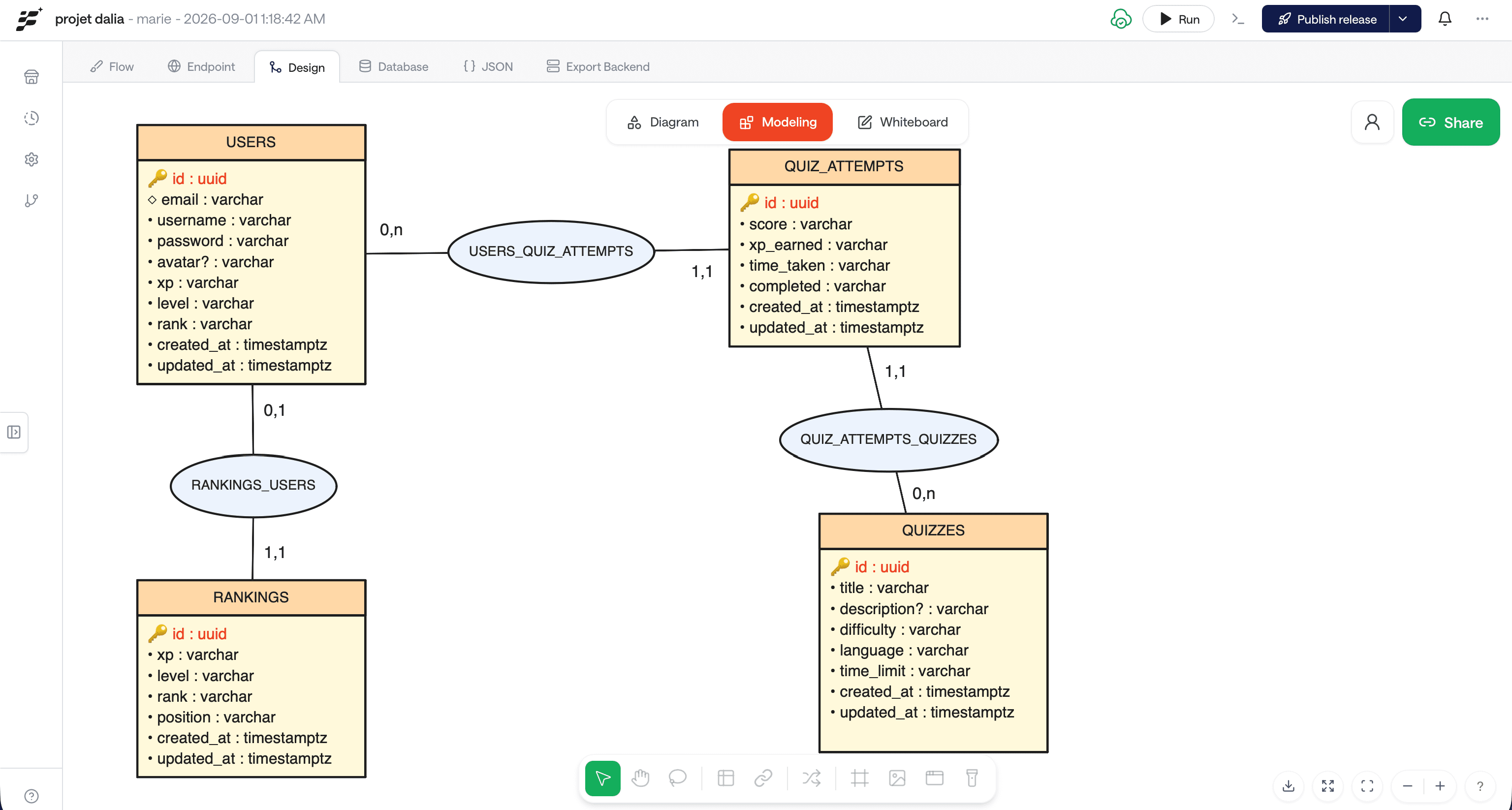This screenshot has height=810, width=1512.
Task: Open the git branch sidebar icon
Action: coord(31,201)
